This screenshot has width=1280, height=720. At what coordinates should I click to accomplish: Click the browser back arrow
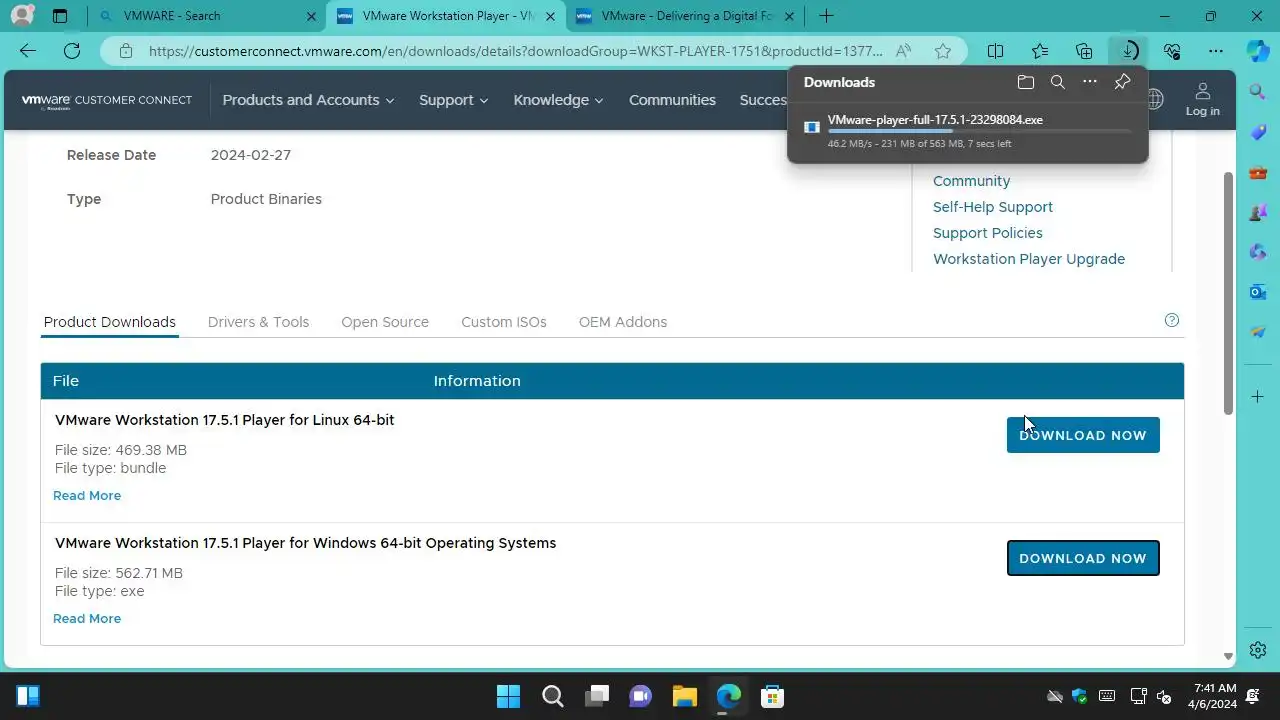[x=28, y=51]
